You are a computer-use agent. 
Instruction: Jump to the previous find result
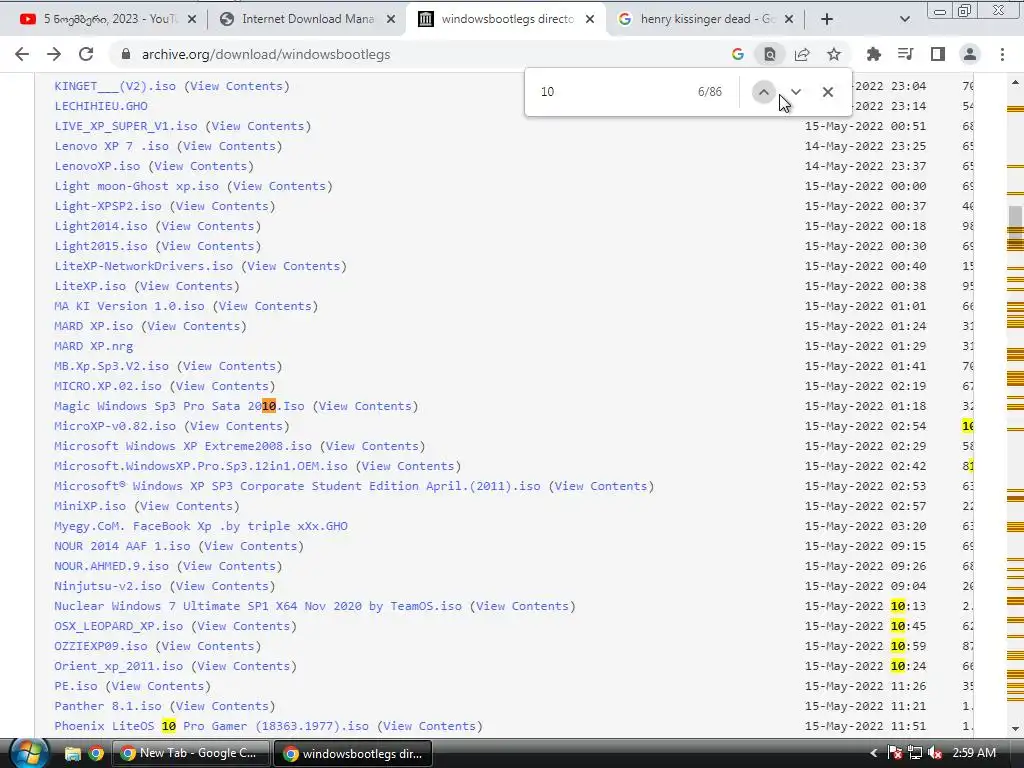click(x=763, y=92)
